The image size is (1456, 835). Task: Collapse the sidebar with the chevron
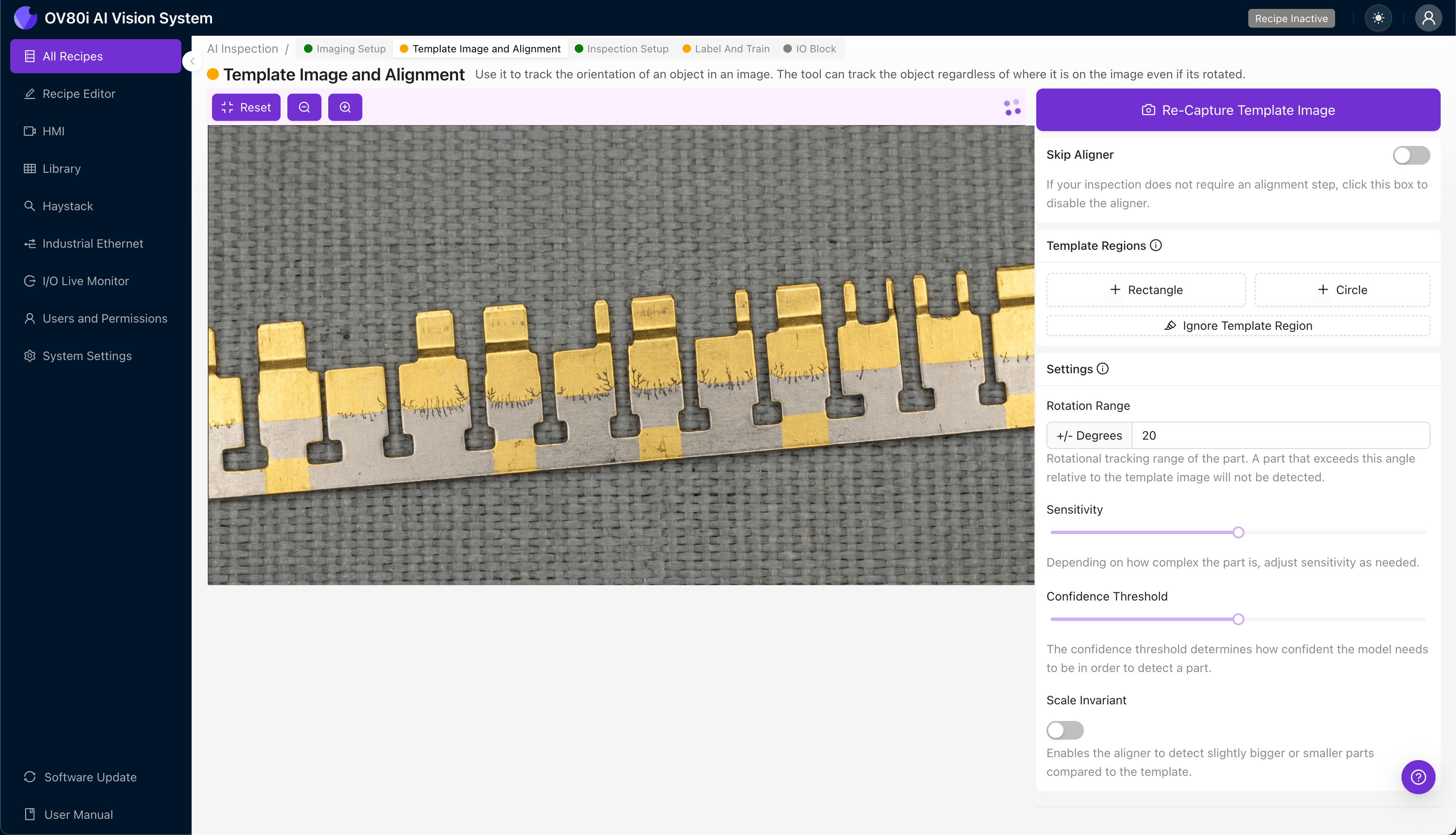coord(193,61)
